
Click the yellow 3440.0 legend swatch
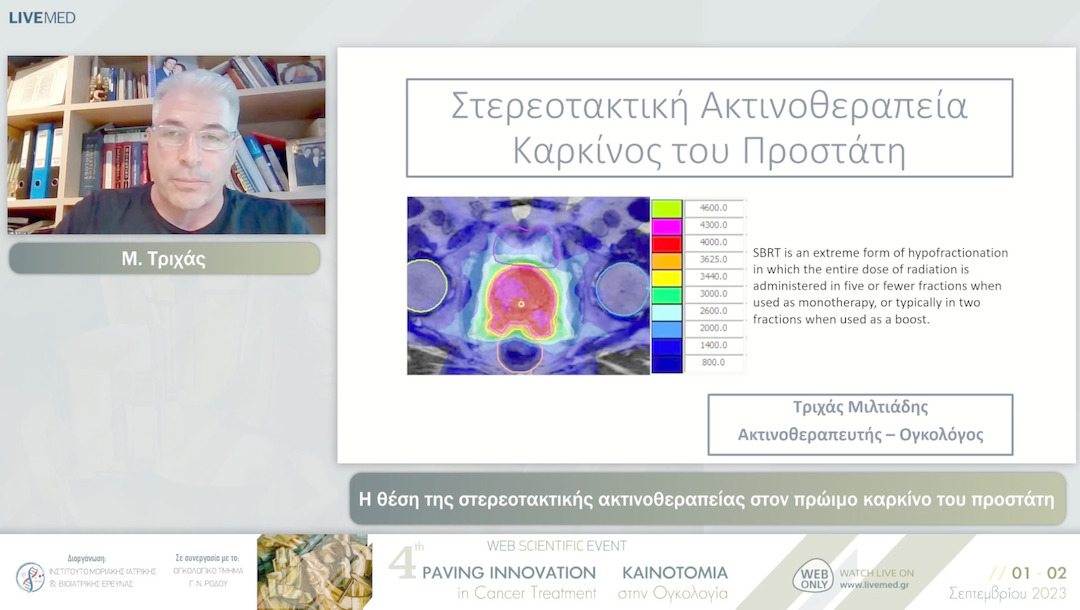667,277
